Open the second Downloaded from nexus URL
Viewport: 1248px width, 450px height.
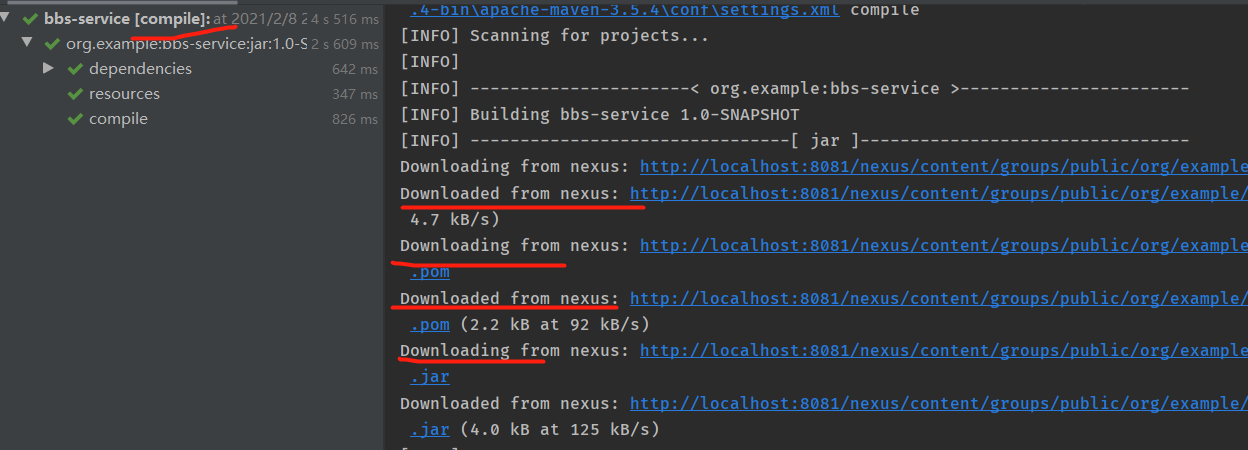(x=939, y=298)
